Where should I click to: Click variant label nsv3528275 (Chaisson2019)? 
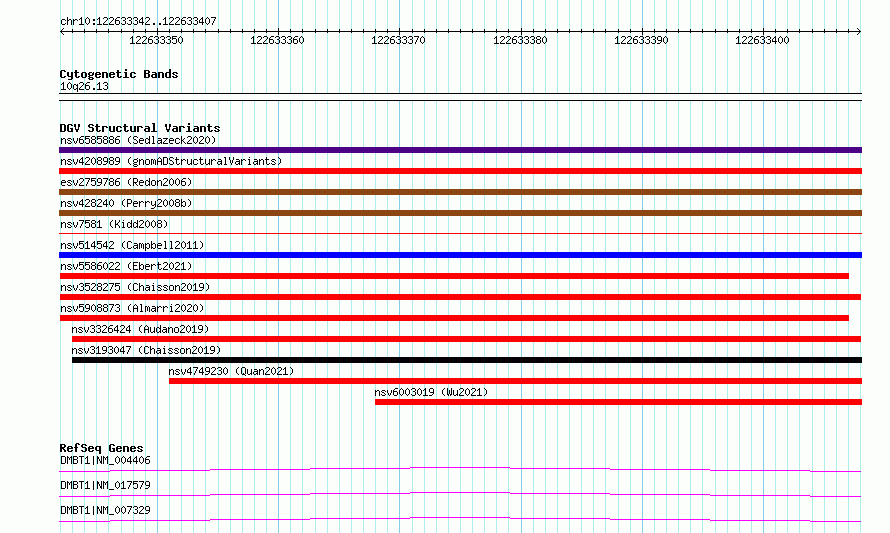coord(135,287)
